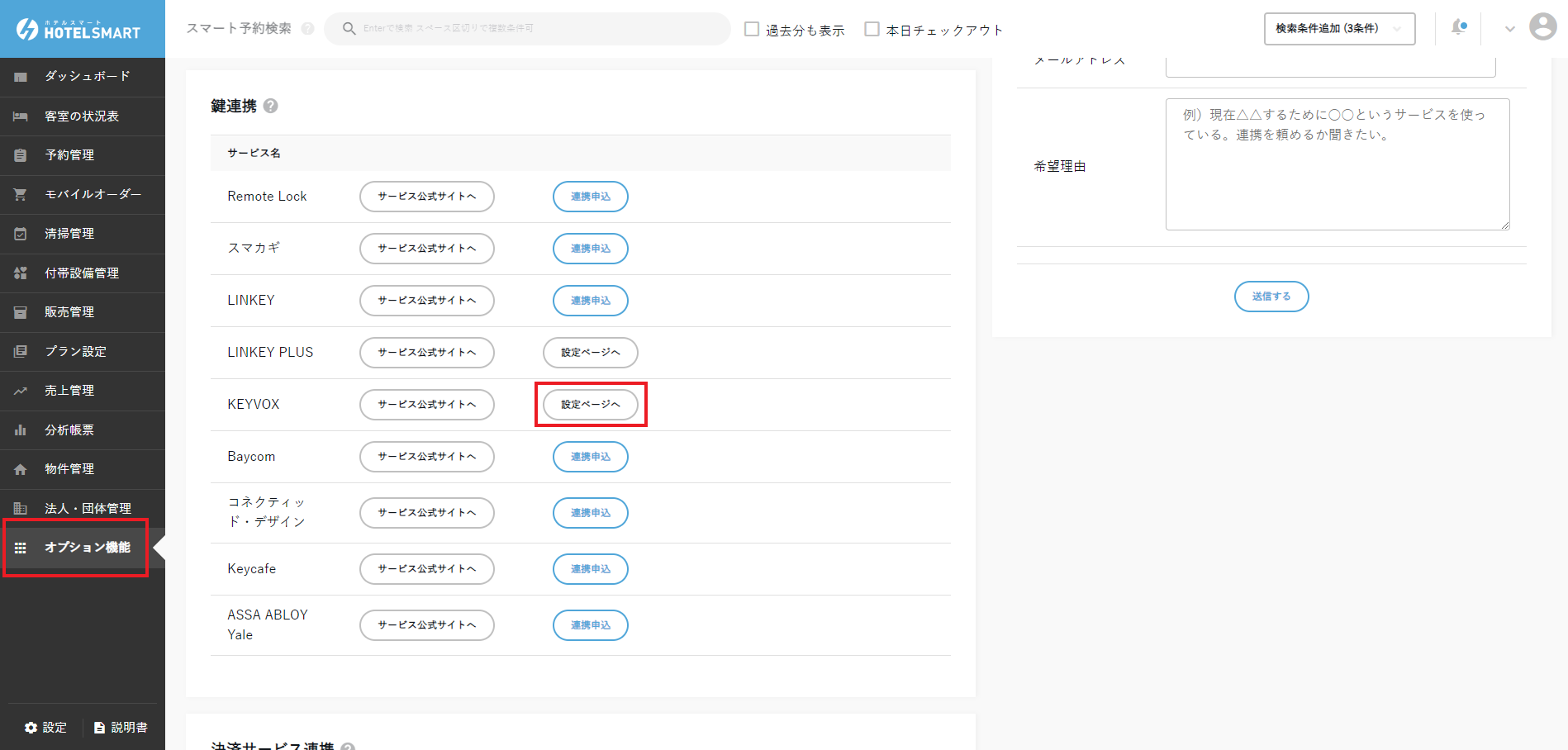1568x750 pixels.
Task: Click the search magnifier icon
Action: pos(349,28)
